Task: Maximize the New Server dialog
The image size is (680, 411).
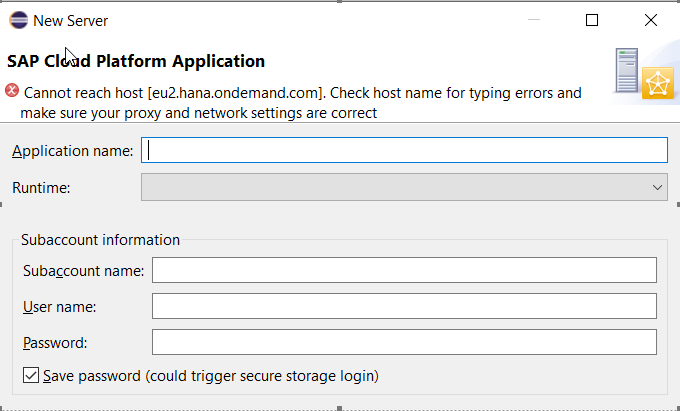Action: click(x=592, y=20)
